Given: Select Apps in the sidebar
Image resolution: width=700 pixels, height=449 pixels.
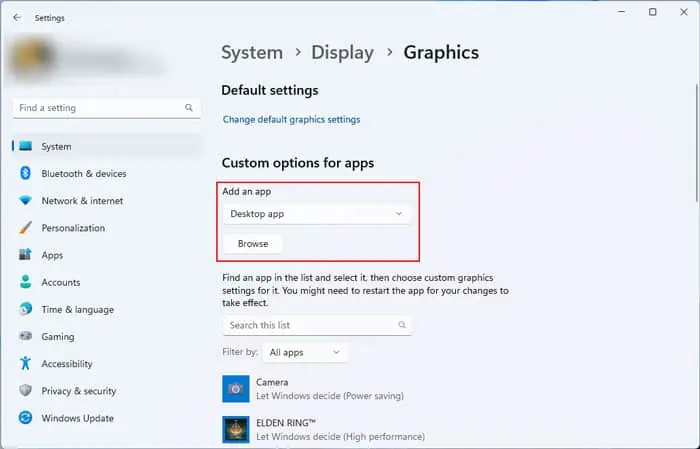Looking at the screenshot, I should pos(107,255).
